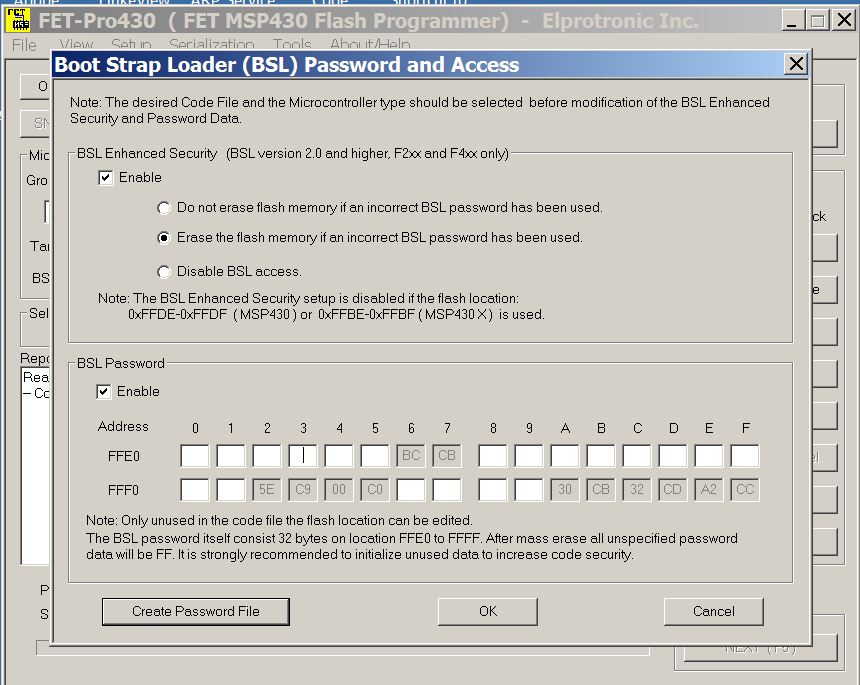Click the C9 field in FFF0 row
The height and width of the screenshot is (685, 860).
(303, 490)
